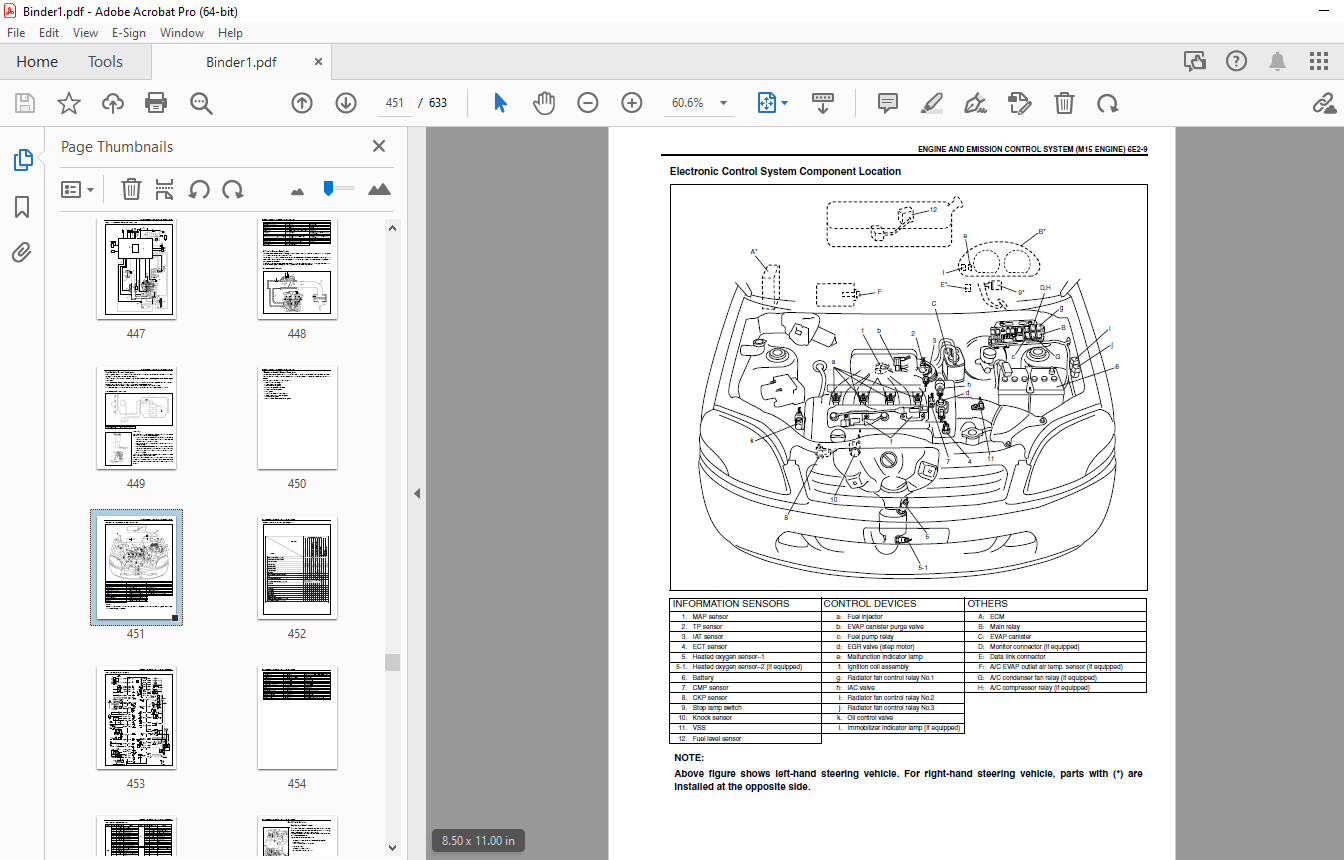
Task: Open the Bookmarks sidebar panel
Action: coord(22,207)
